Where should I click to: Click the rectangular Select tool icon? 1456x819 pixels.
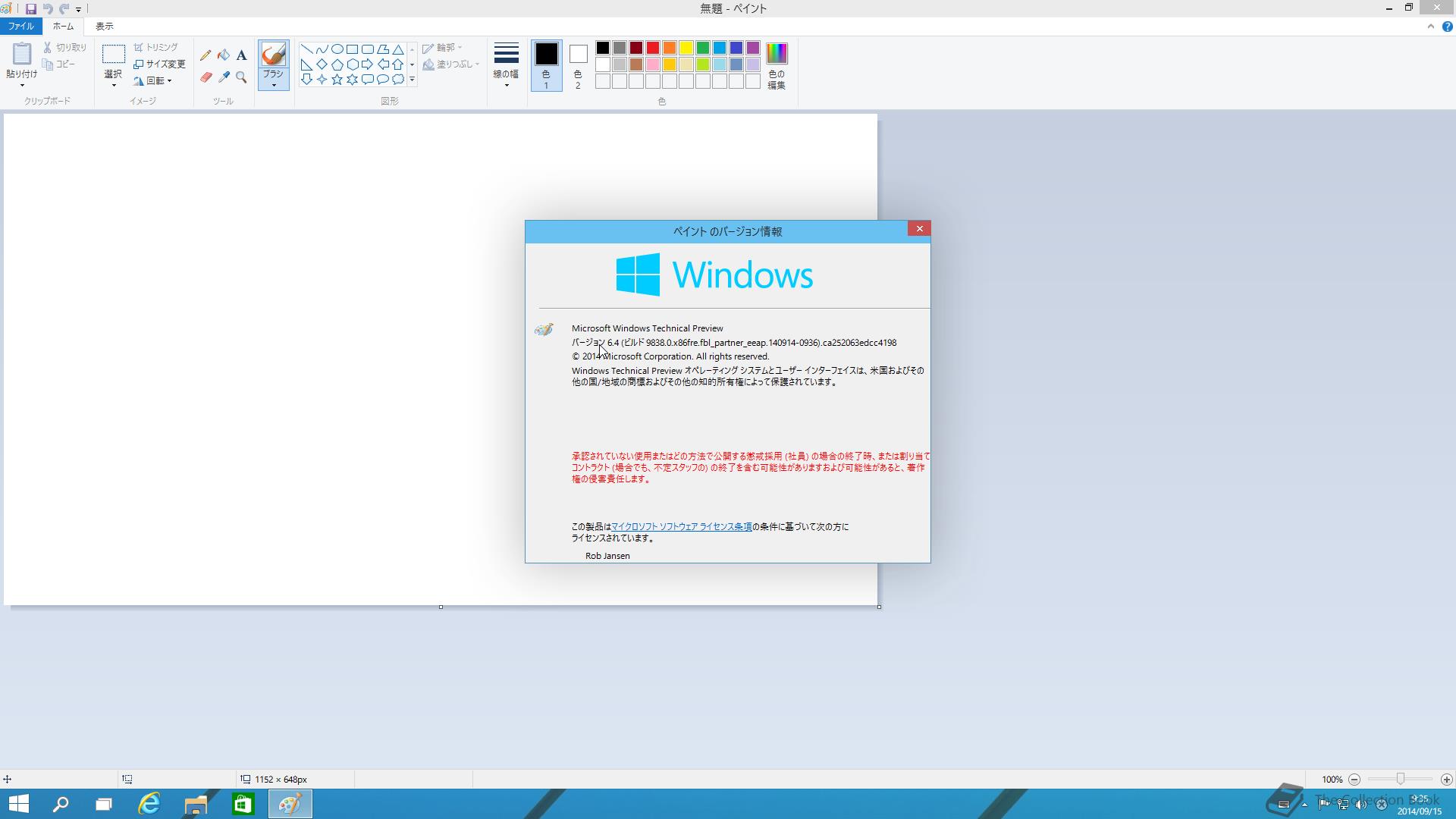tap(113, 54)
